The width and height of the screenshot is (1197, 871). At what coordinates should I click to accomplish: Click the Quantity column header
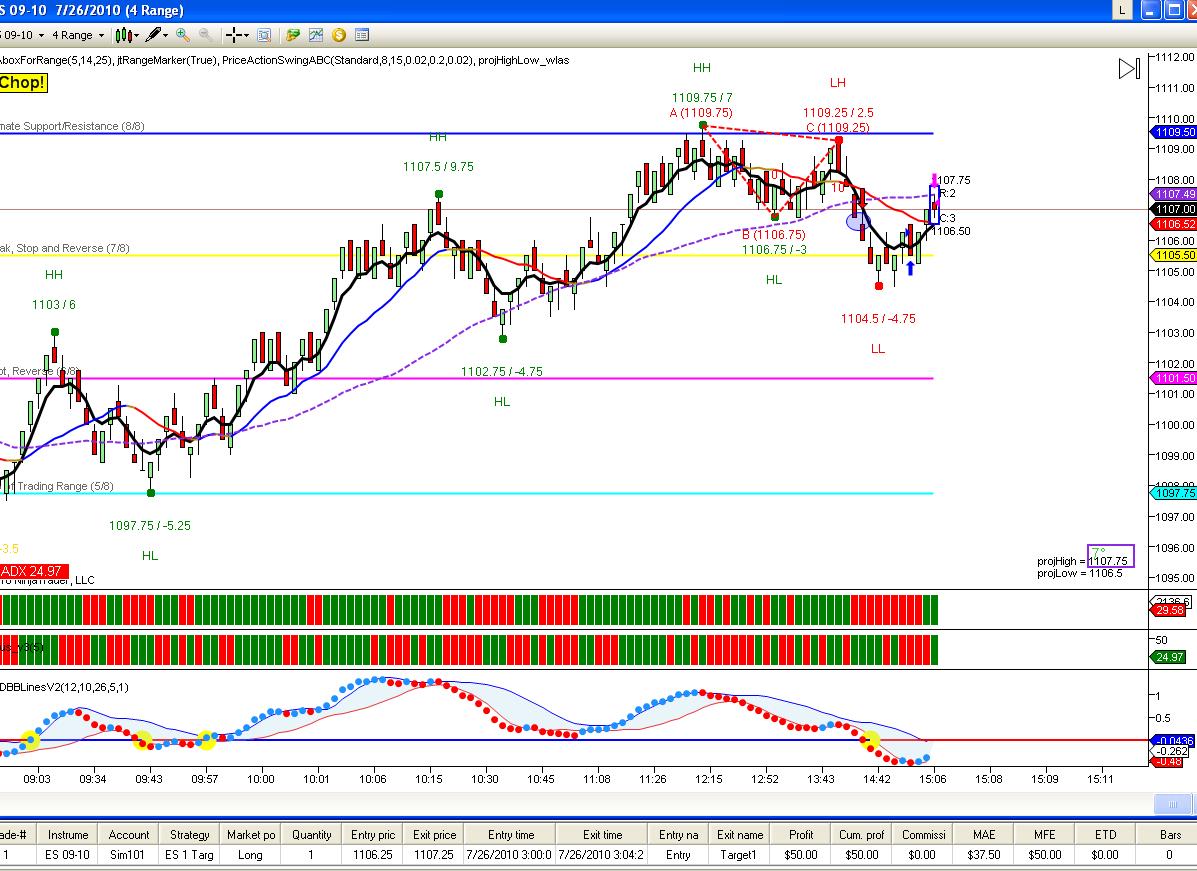[311, 834]
